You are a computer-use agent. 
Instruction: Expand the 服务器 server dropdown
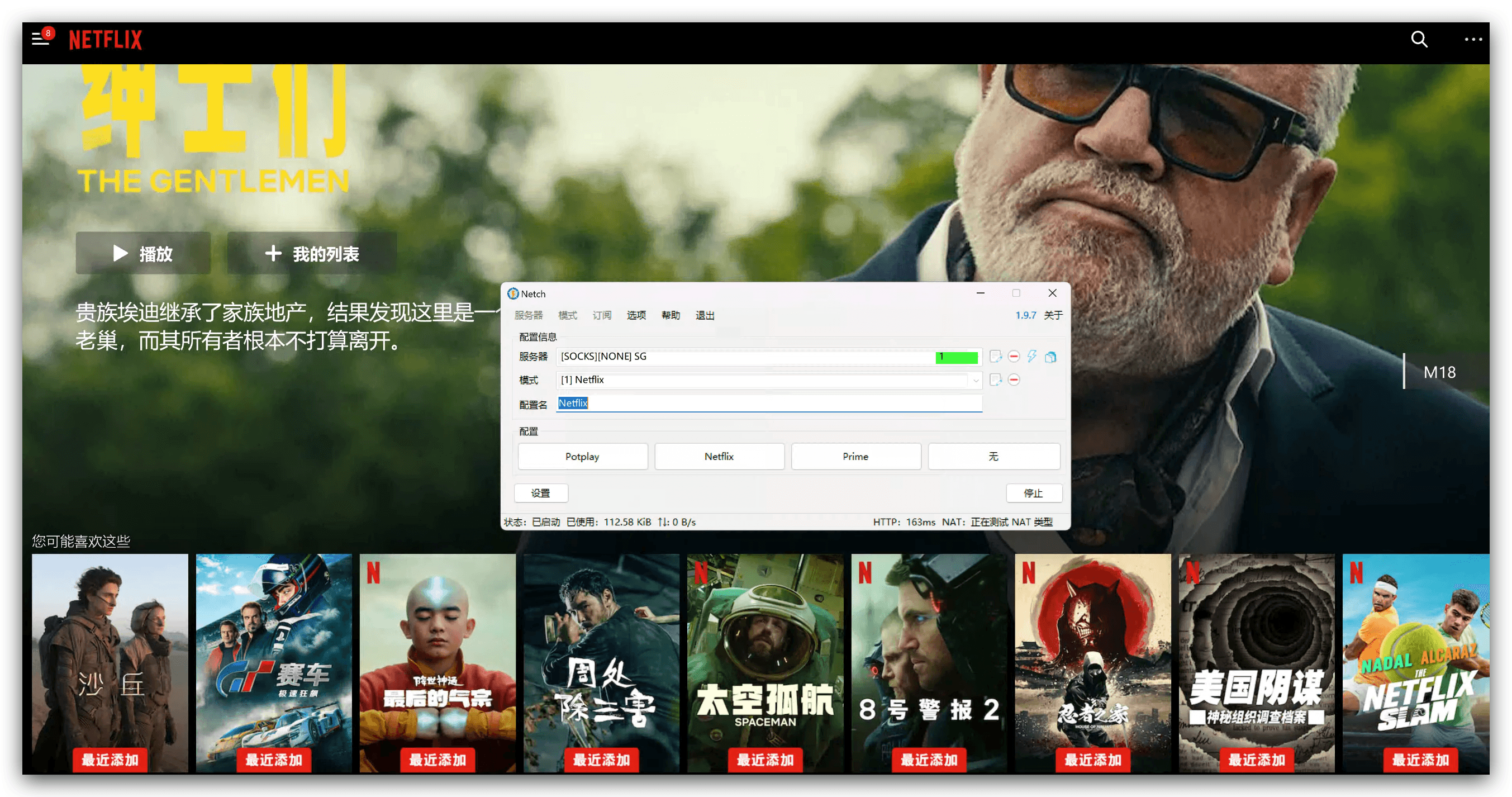point(769,357)
